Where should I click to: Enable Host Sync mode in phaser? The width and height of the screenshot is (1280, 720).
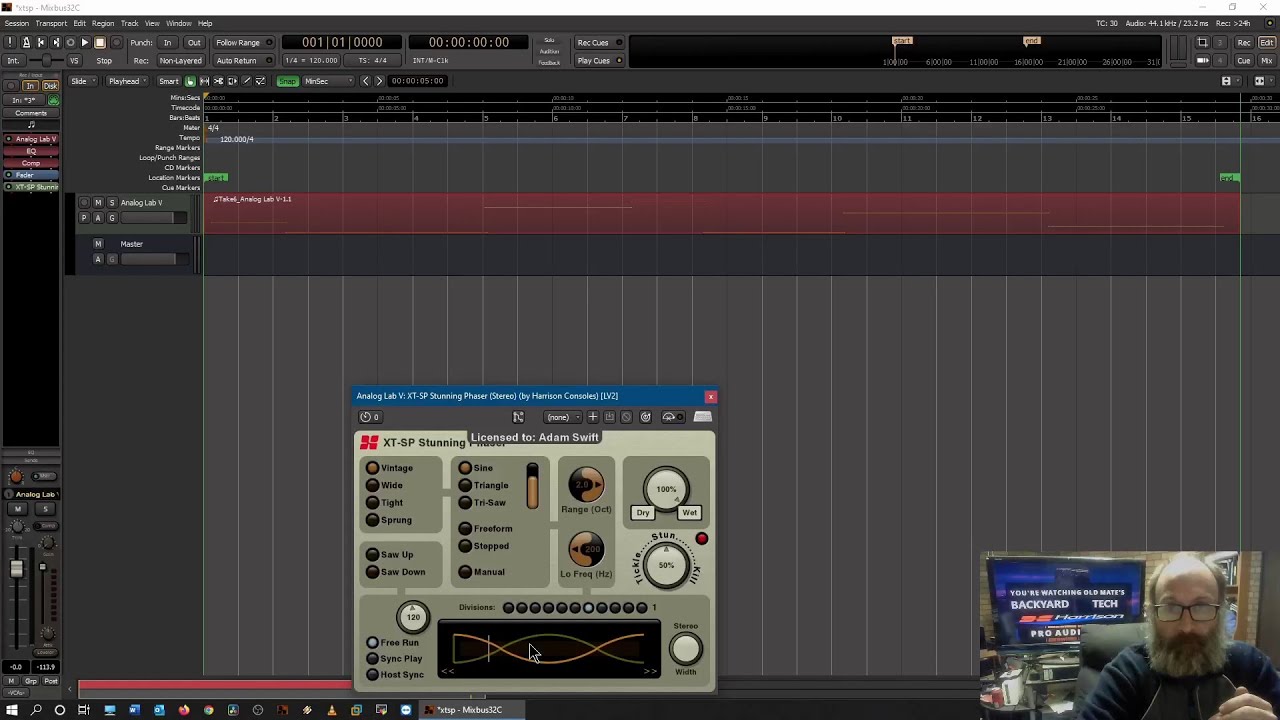point(395,675)
